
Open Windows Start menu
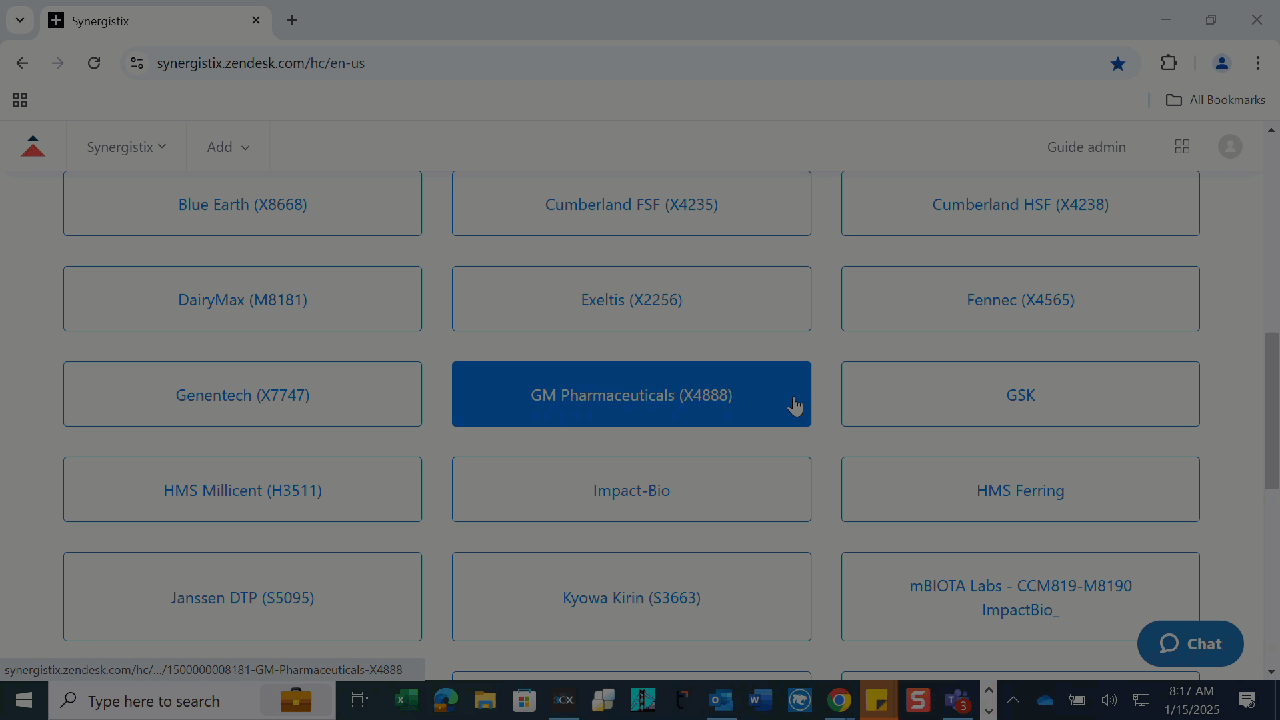pos(24,700)
